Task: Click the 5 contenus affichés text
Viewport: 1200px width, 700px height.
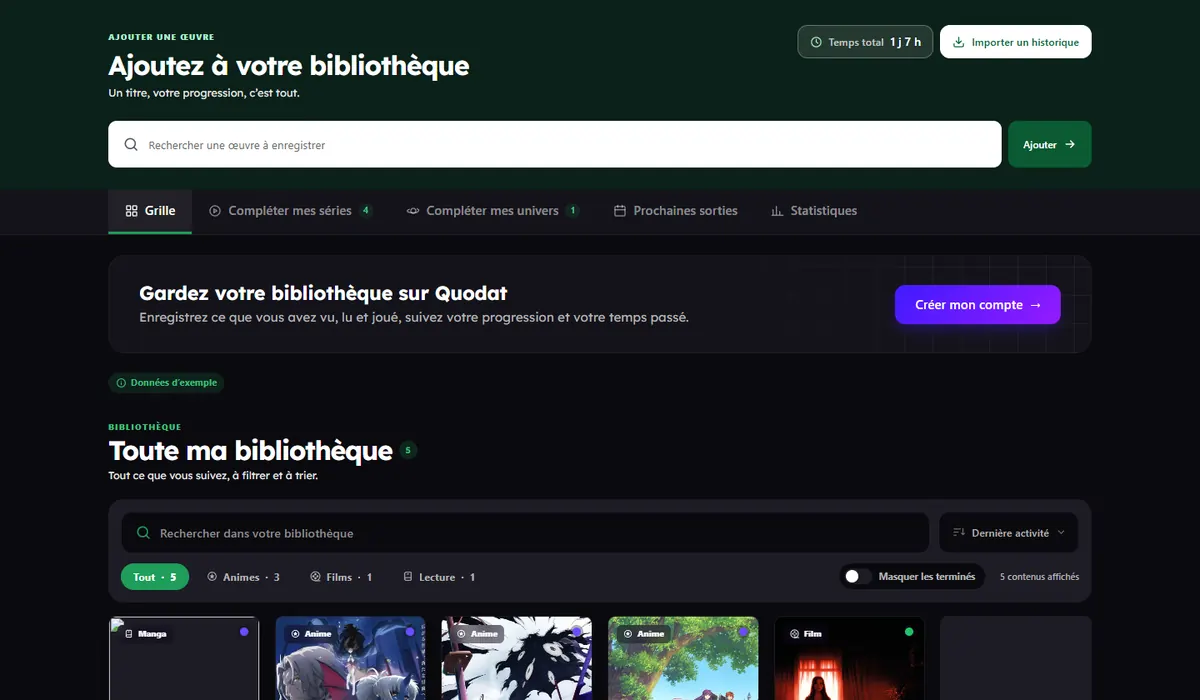Action: pyautogui.click(x=1039, y=577)
